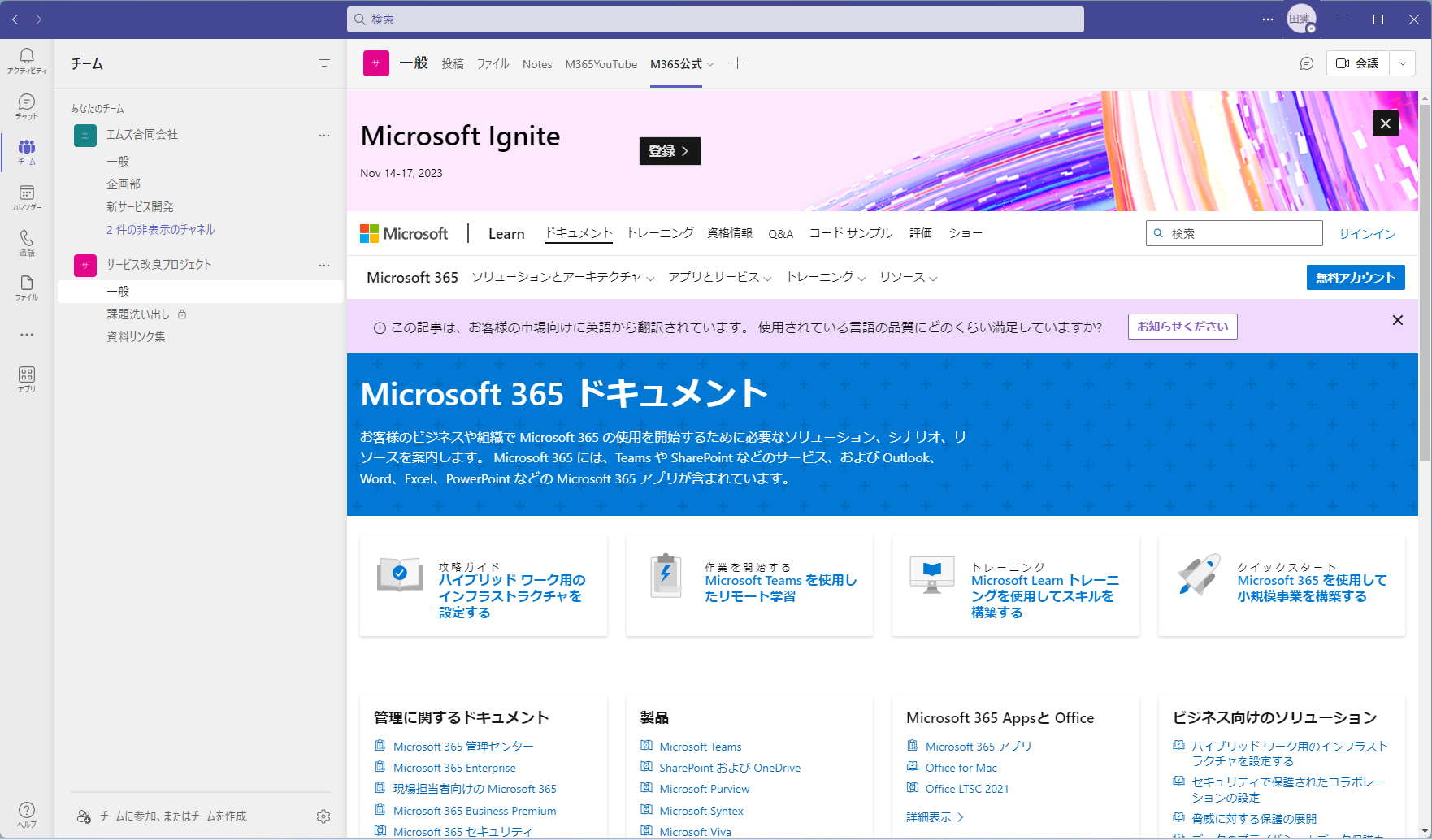The height and width of the screenshot is (840, 1432).
Task: Close the Microsoft Ignite banner
Action: (1386, 123)
